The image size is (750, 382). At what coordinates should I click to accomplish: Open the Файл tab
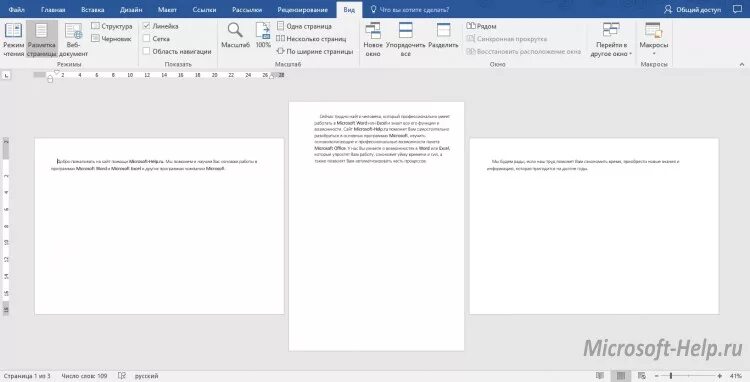click(x=16, y=10)
